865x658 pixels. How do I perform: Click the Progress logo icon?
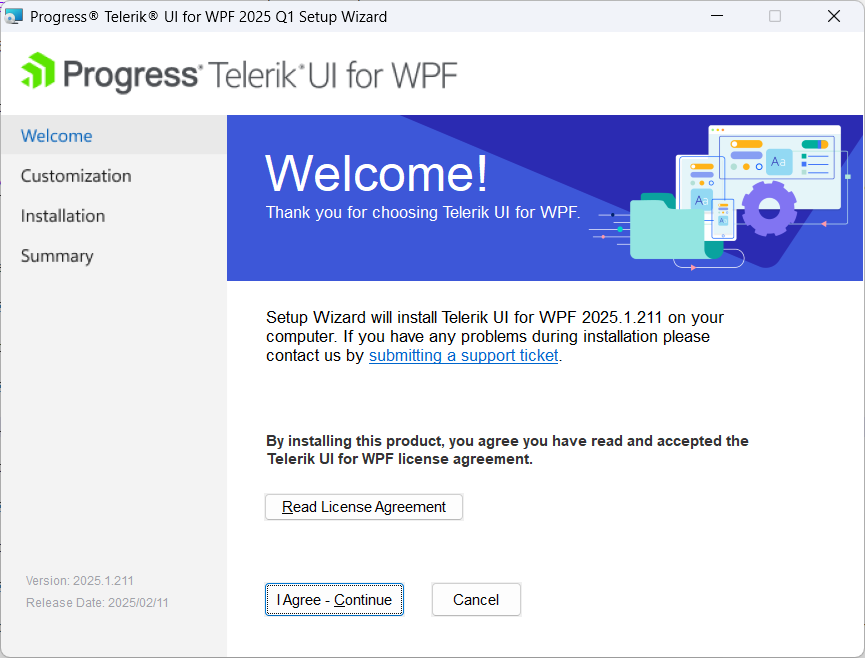point(37,73)
